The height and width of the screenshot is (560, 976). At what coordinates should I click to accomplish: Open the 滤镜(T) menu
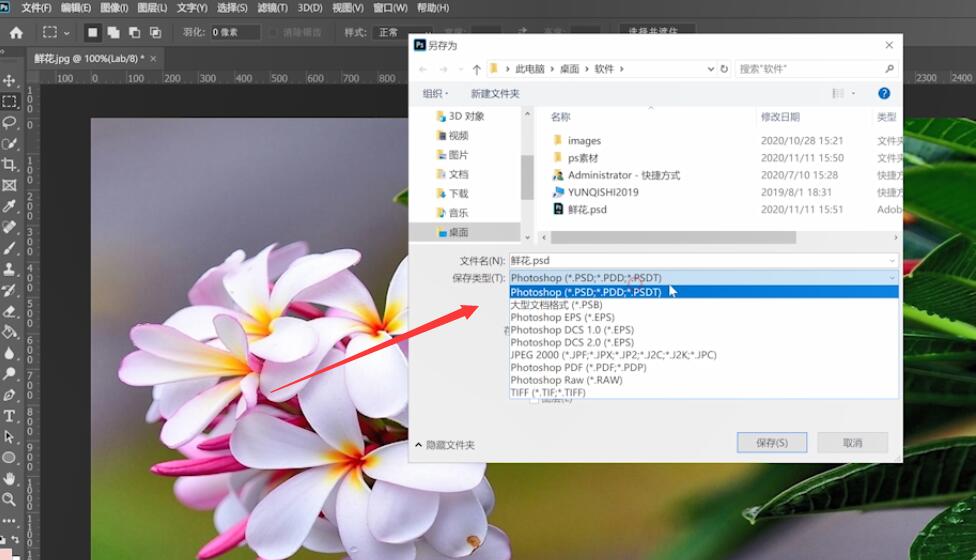click(272, 7)
